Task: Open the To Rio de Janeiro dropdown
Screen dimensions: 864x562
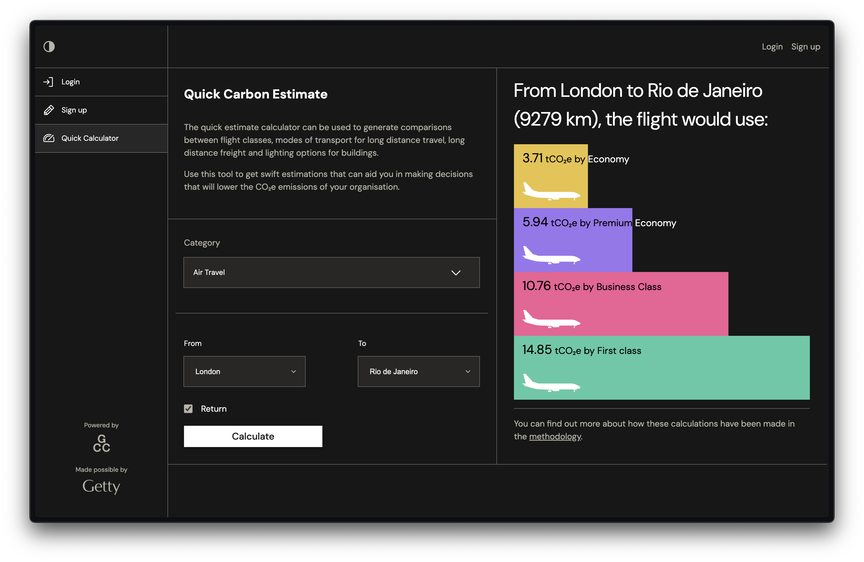Action: click(x=418, y=371)
